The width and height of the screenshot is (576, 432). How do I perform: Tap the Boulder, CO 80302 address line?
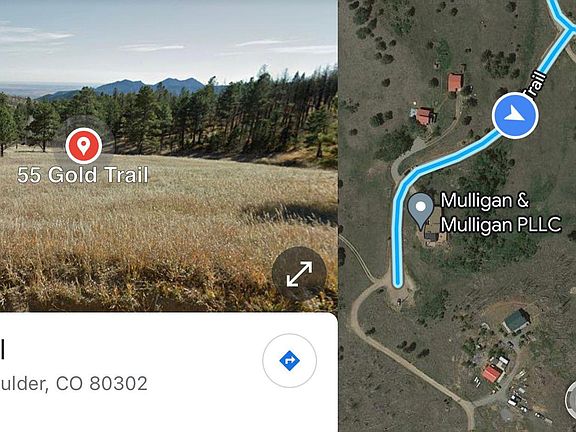tap(73, 384)
